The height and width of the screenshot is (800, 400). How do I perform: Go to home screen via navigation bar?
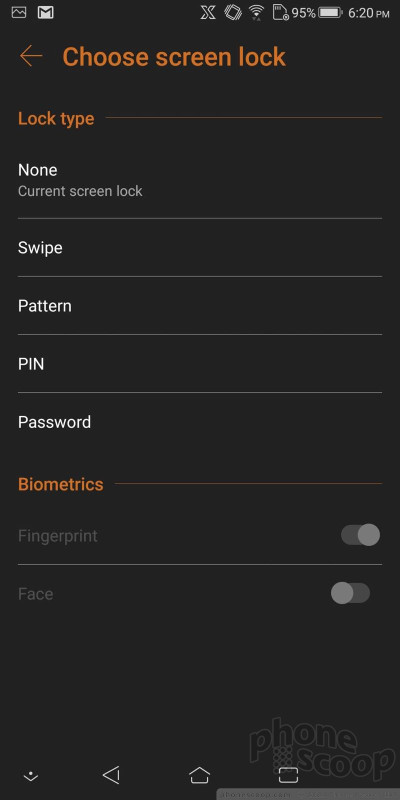(199, 775)
